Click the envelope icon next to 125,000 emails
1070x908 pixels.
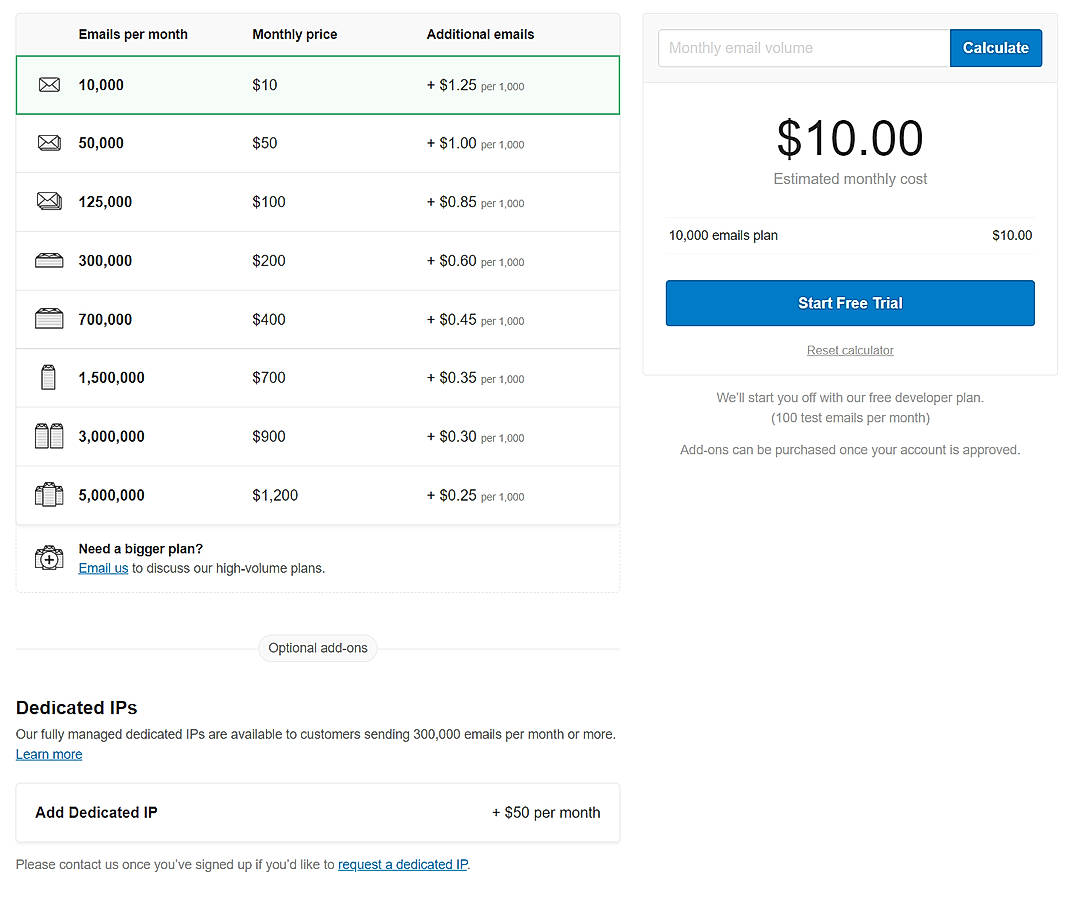pos(49,202)
